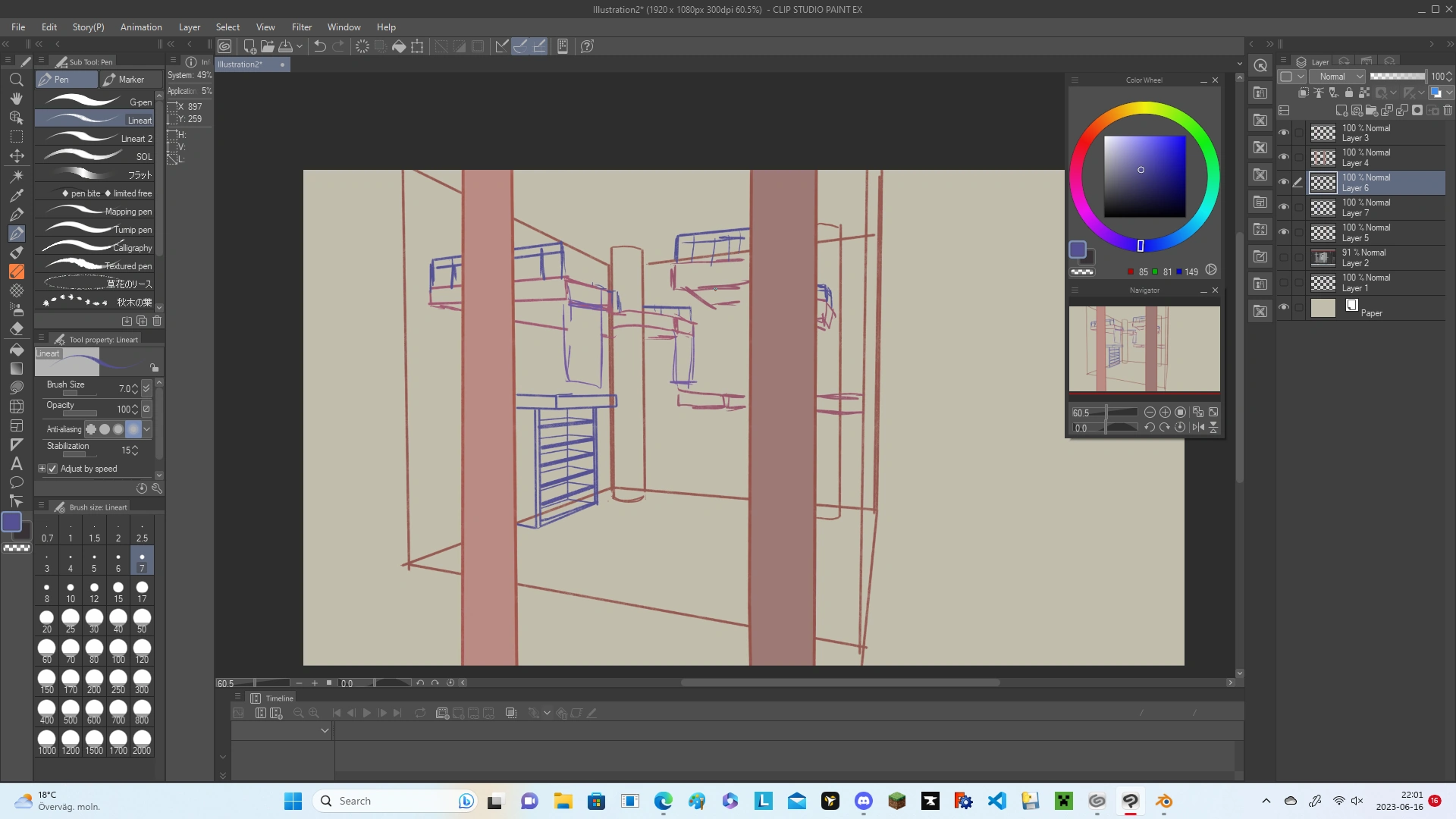Open the Normal blending mode dropdown
The image size is (1456, 819).
click(x=1340, y=77)
